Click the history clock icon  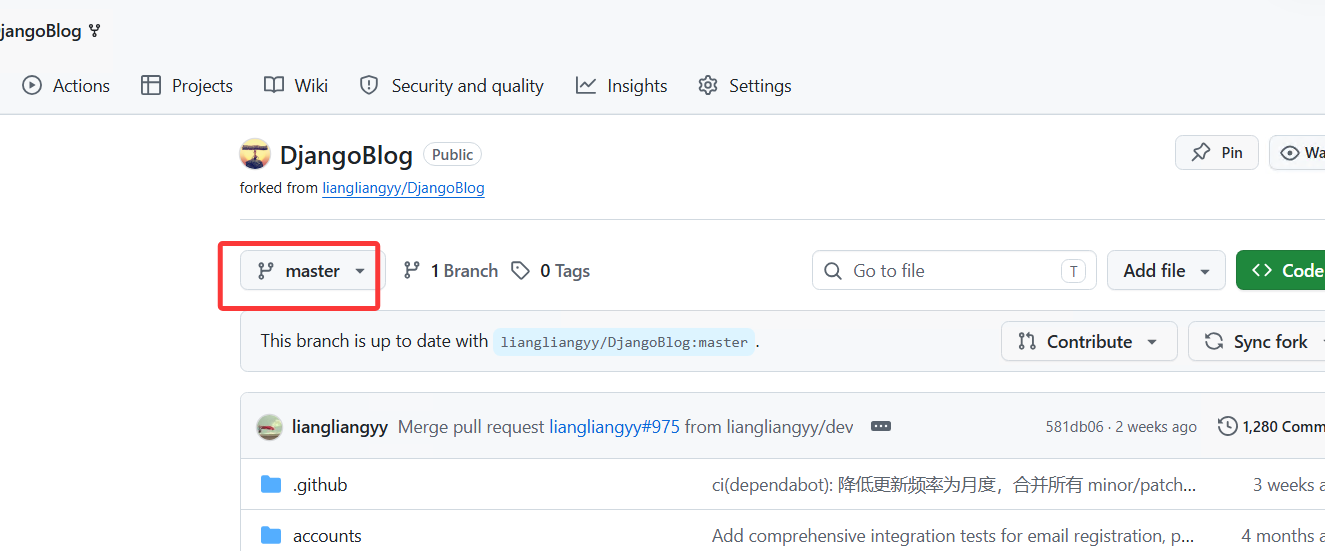click(1228, 427)
